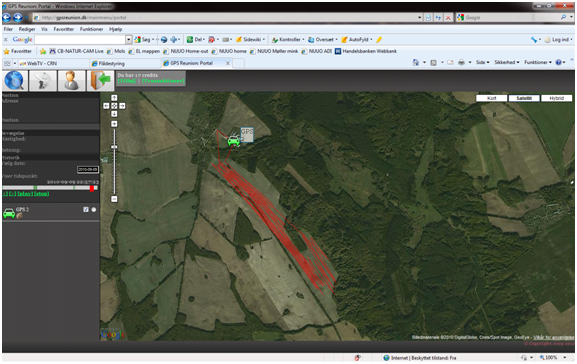Open the Filer menu
Image resolution: width=577 pixels, height=364 pixels.
8,29
